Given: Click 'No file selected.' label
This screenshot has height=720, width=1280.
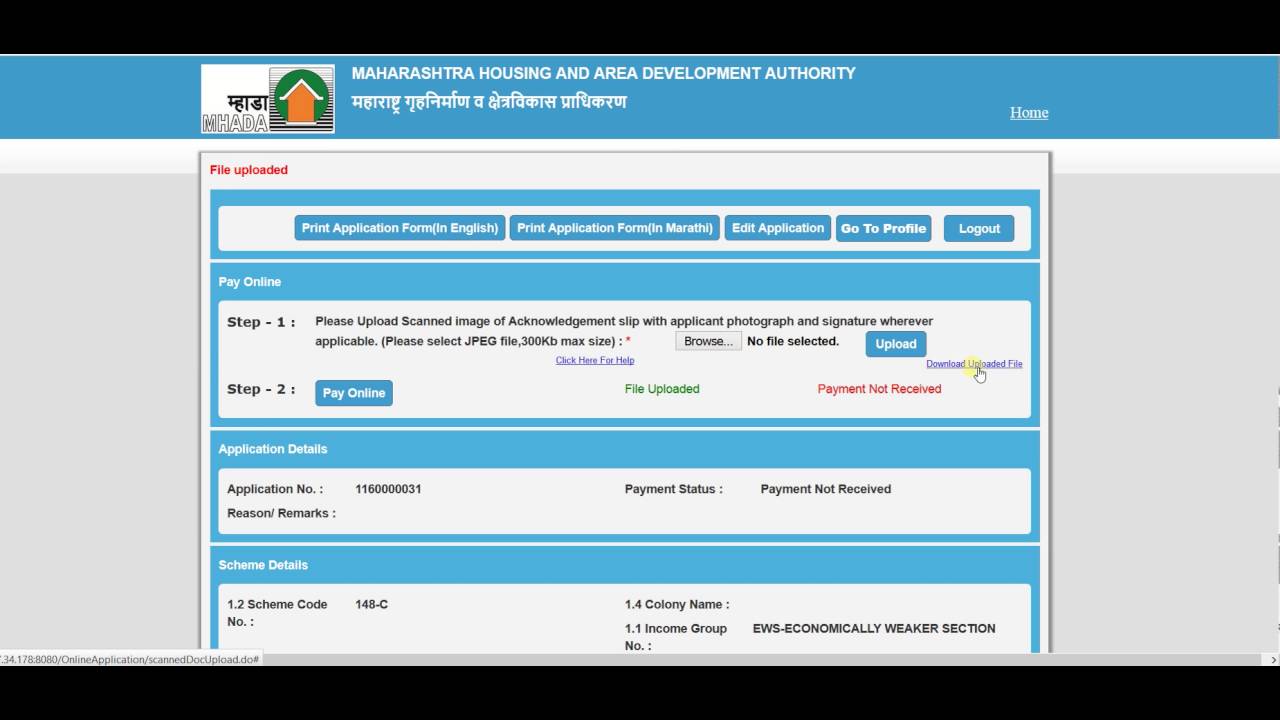Looking at the screenshot, I should pos(793,341).
